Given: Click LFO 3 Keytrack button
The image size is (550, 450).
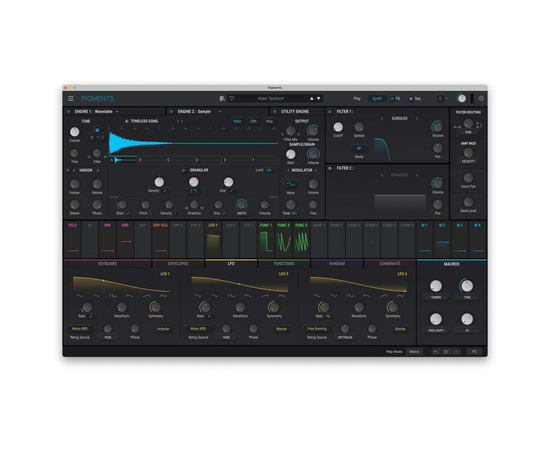Looking at the screenshot, I should click(345, 337).
